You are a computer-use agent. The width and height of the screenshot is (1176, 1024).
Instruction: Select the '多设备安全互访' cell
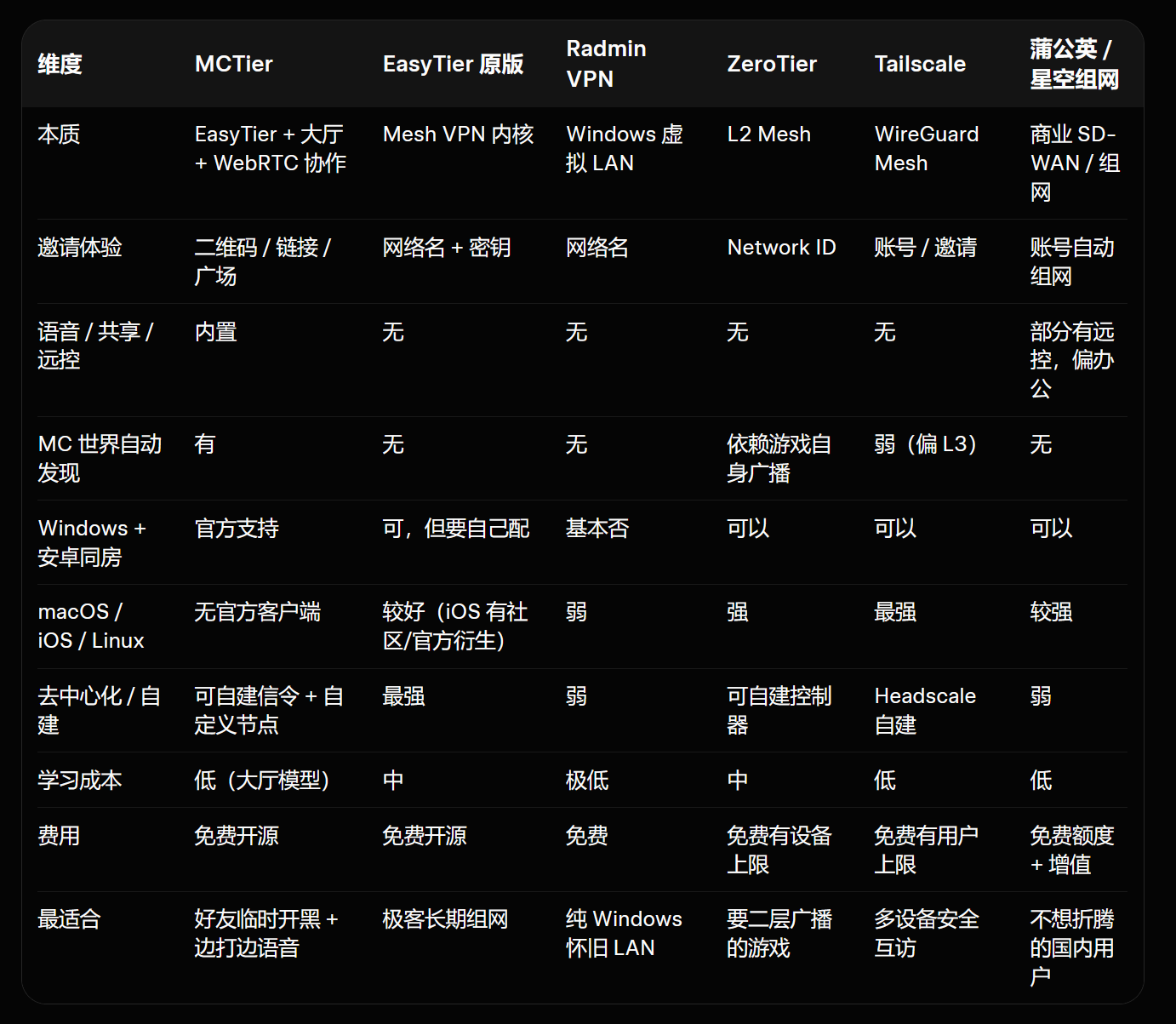tap(927, 934)
